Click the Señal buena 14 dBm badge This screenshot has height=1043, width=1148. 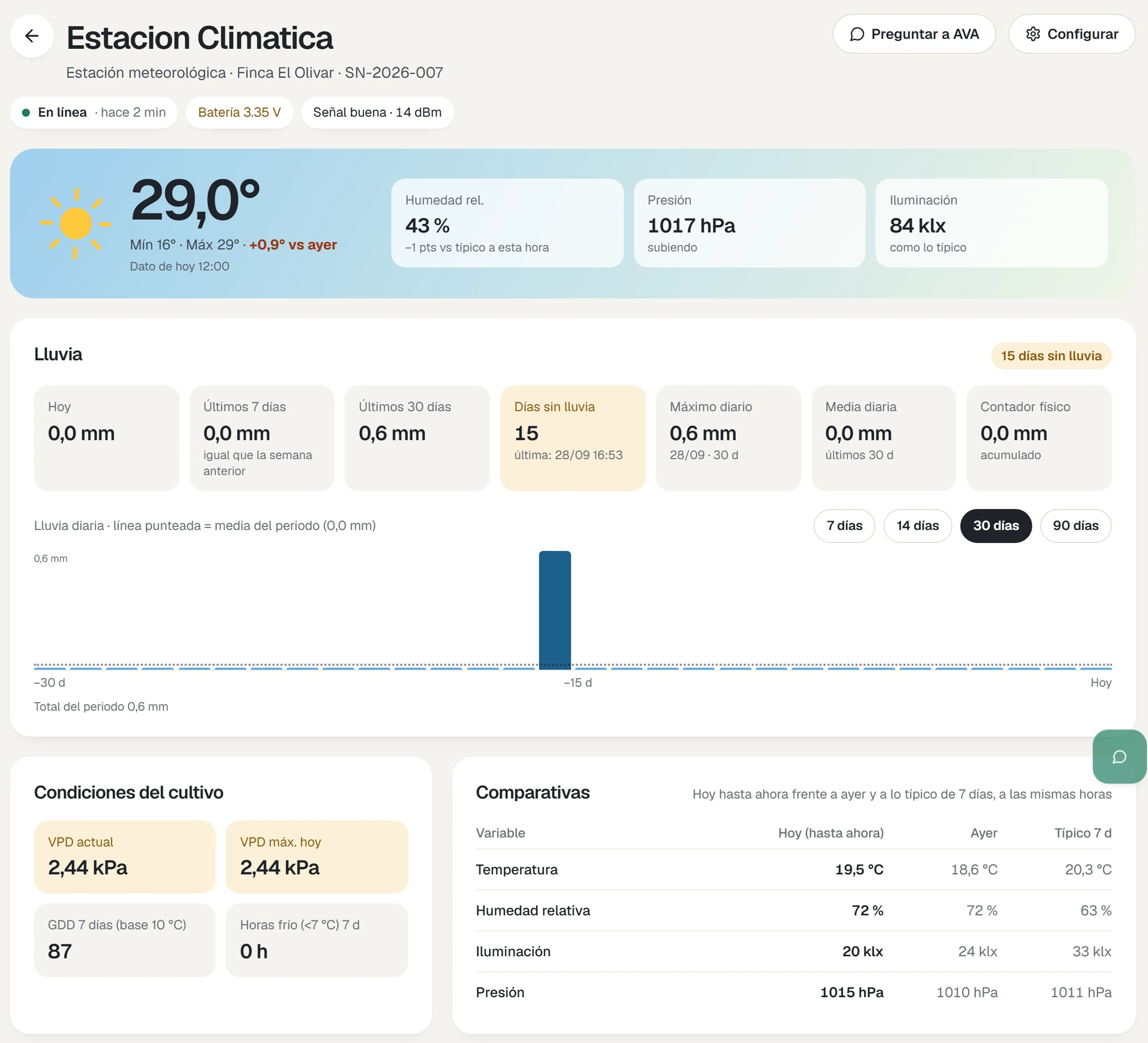click(377, 113)
